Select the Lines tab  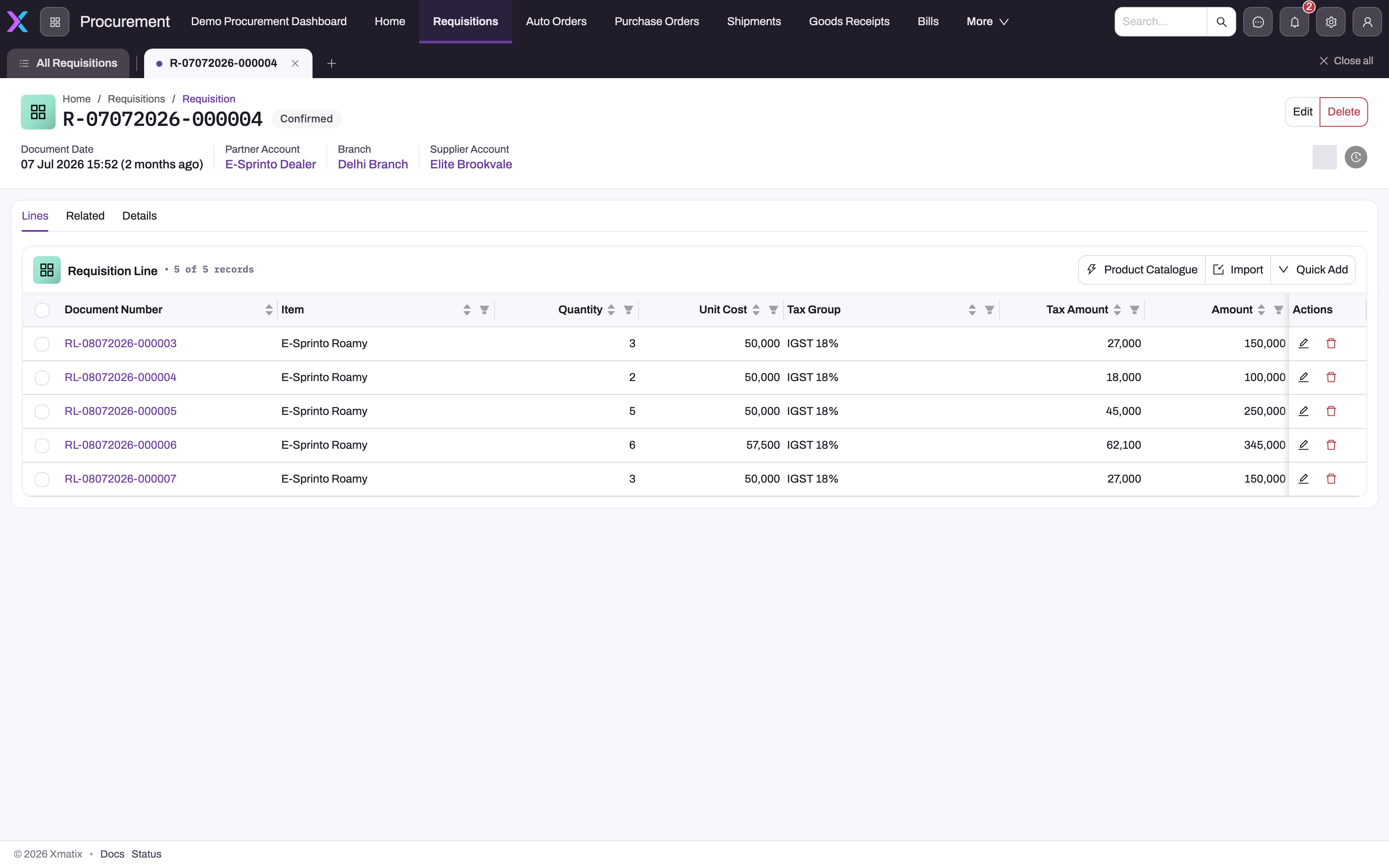pos(35,216)
